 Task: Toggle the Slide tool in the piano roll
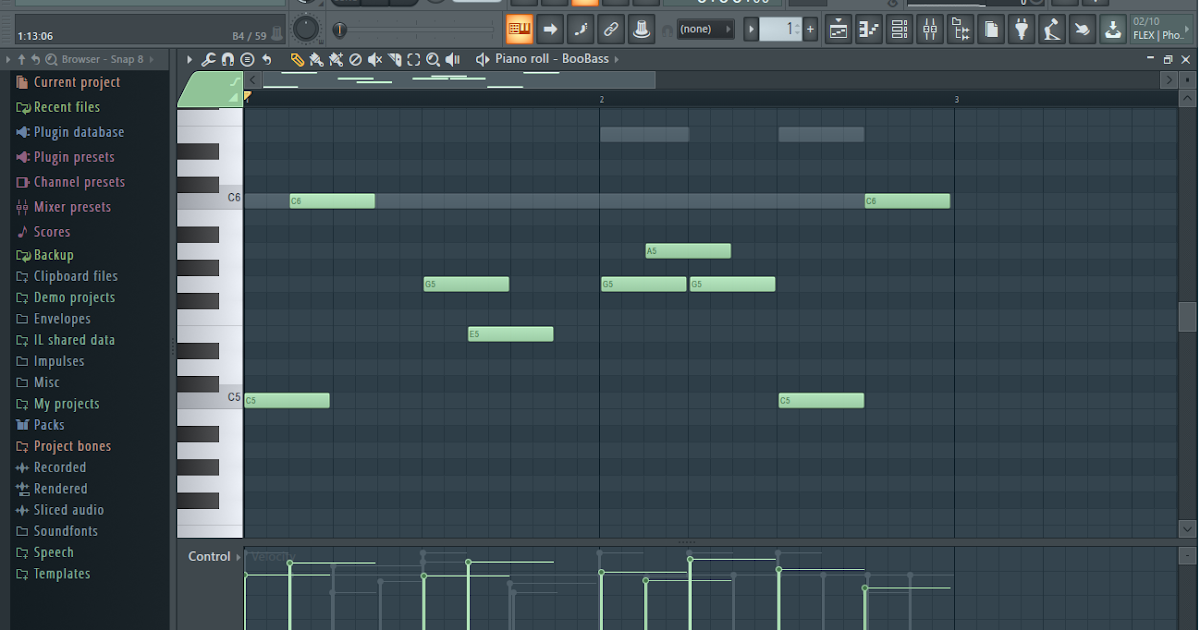point(394,60)
